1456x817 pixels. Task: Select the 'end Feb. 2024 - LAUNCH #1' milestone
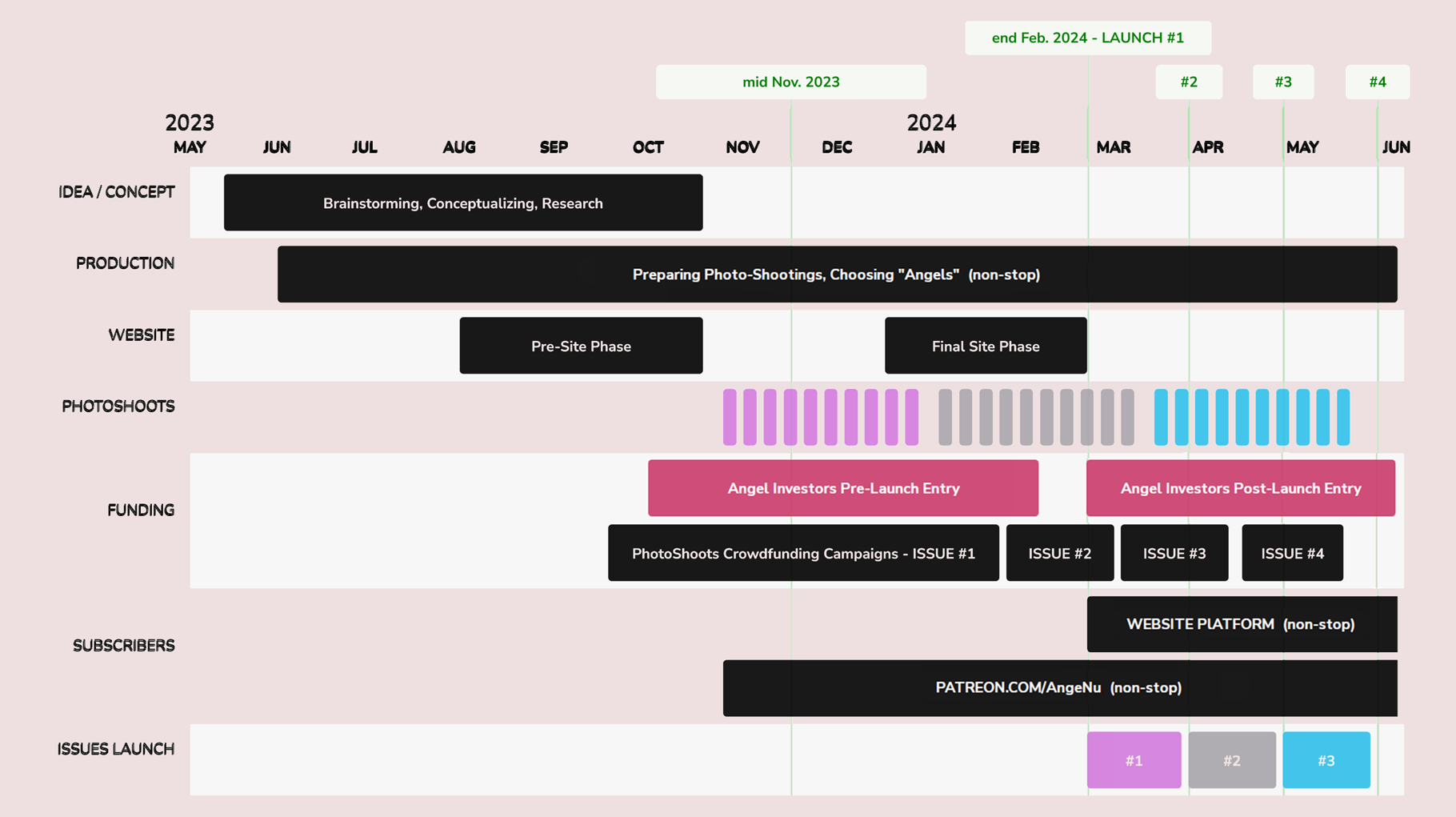[x=1087, y=38]
